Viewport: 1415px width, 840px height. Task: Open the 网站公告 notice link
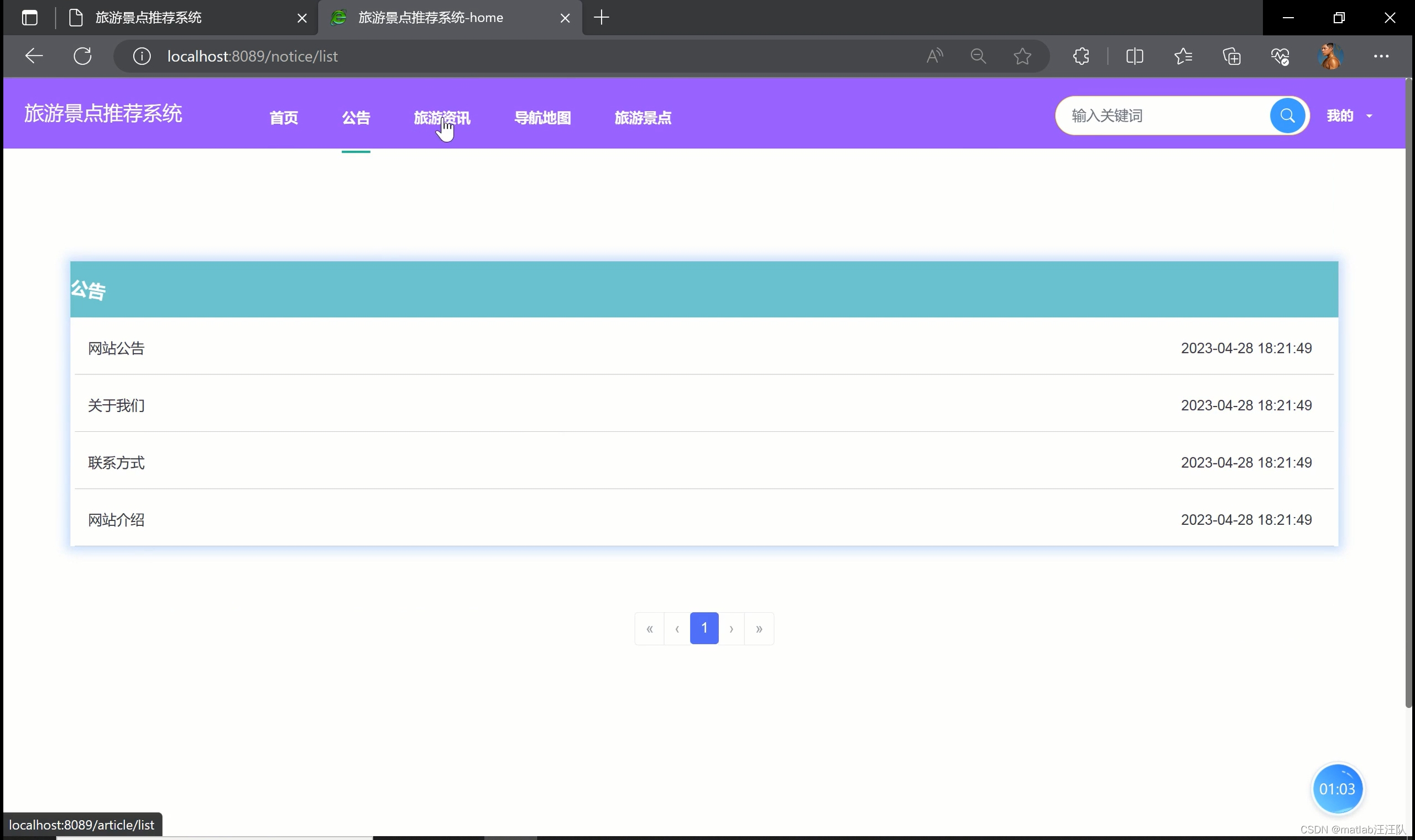116,348
